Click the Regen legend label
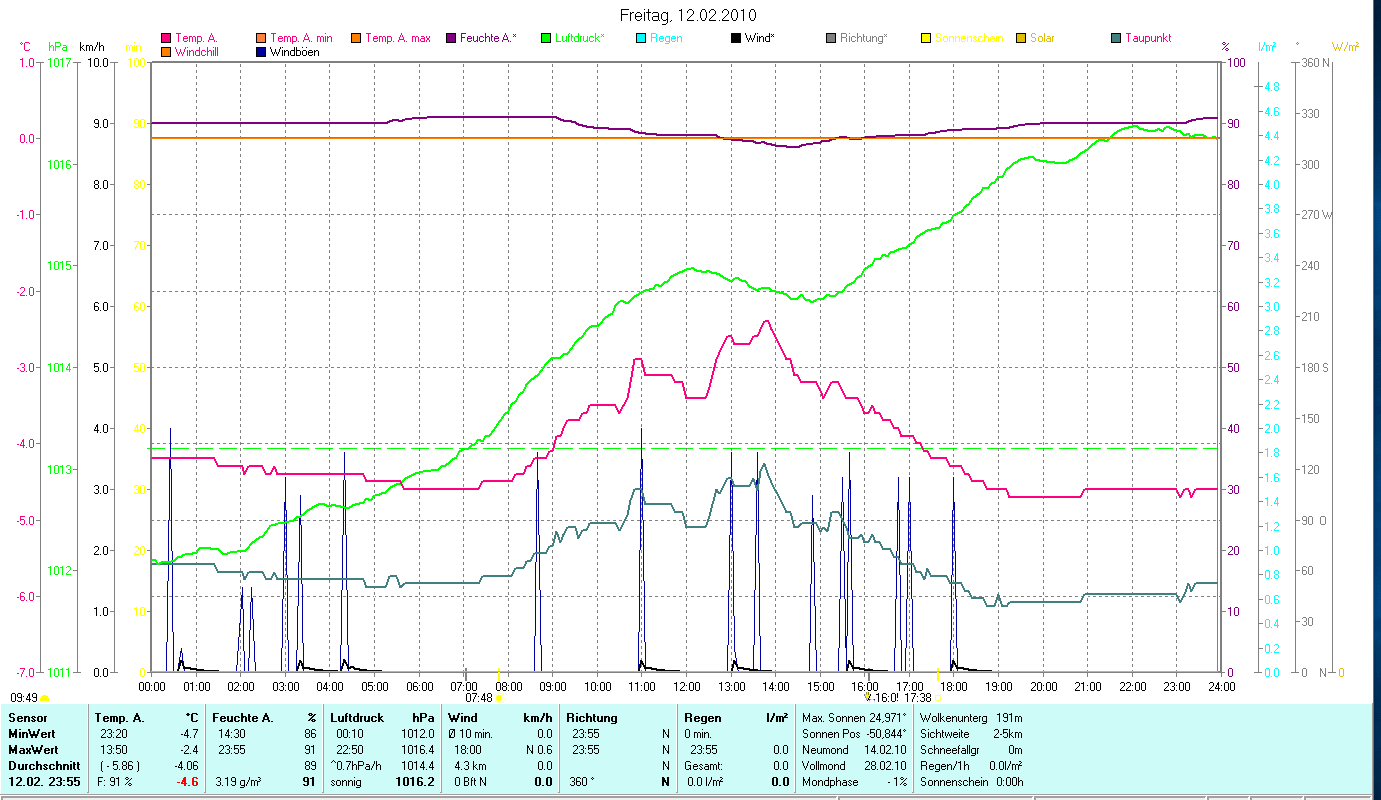This screenshot has height=800, width=1381. (x=666, y=38)
